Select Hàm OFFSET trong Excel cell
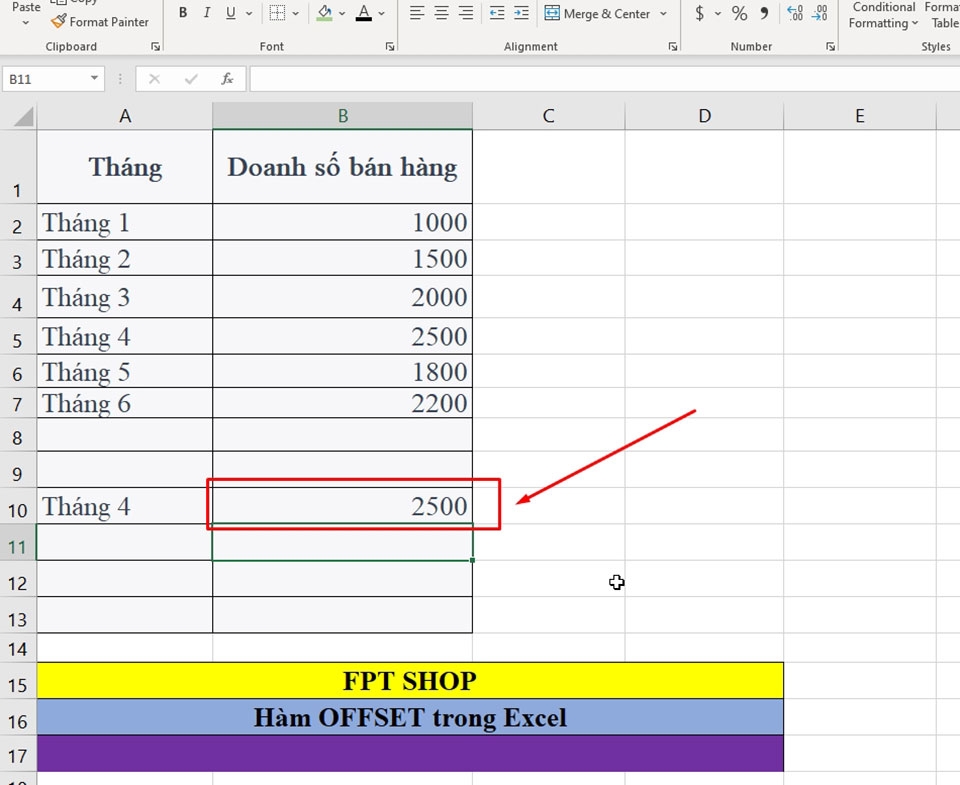 click(410, 717)
